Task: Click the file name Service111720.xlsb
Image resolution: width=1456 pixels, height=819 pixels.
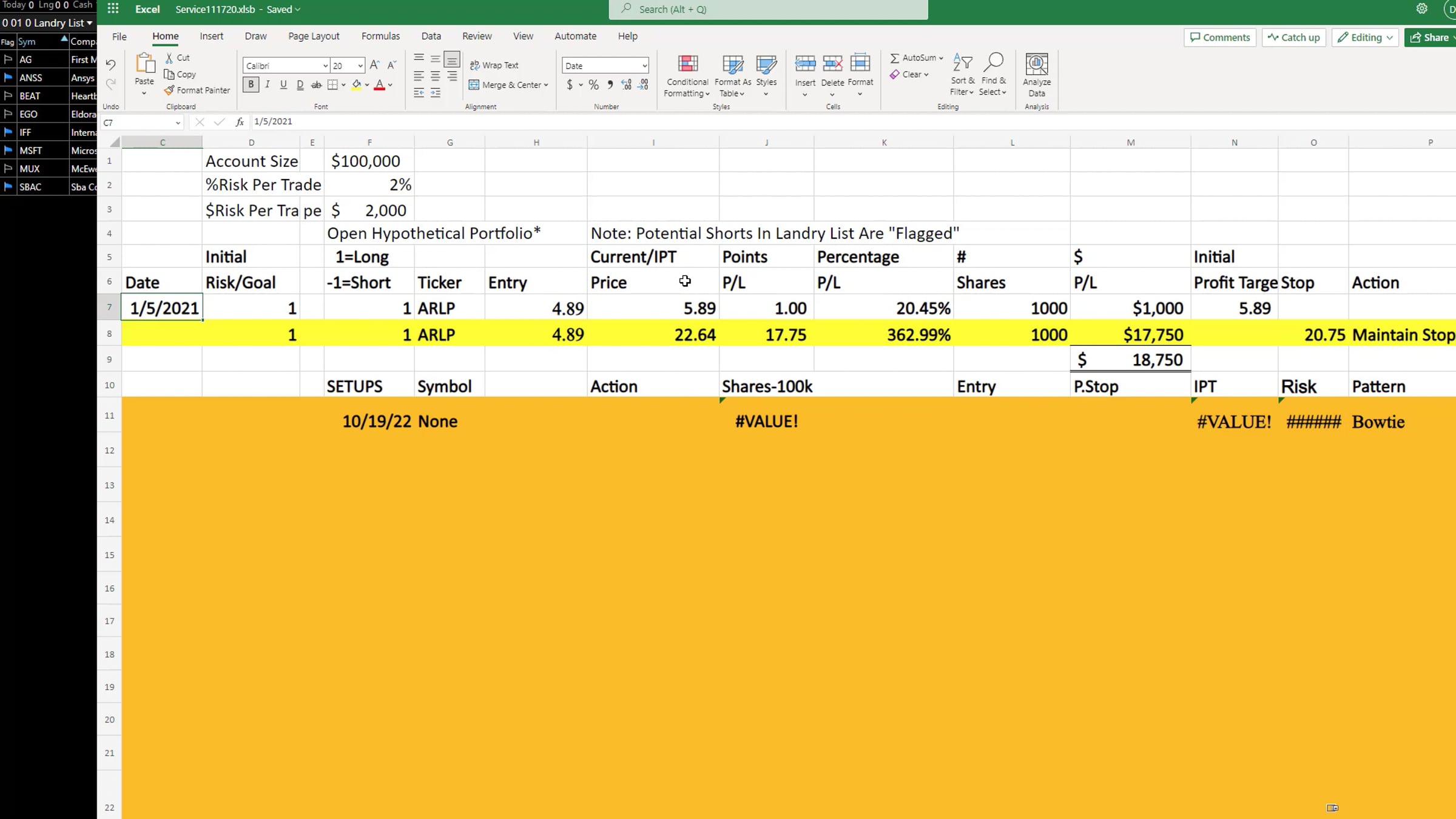Action: pos(215,9)
